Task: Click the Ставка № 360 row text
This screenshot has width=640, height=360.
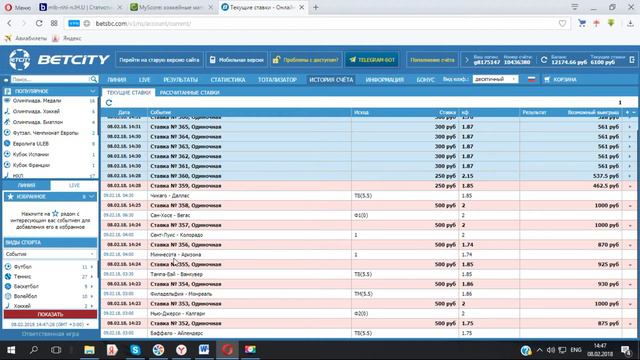Action: [x=186, y=176]
